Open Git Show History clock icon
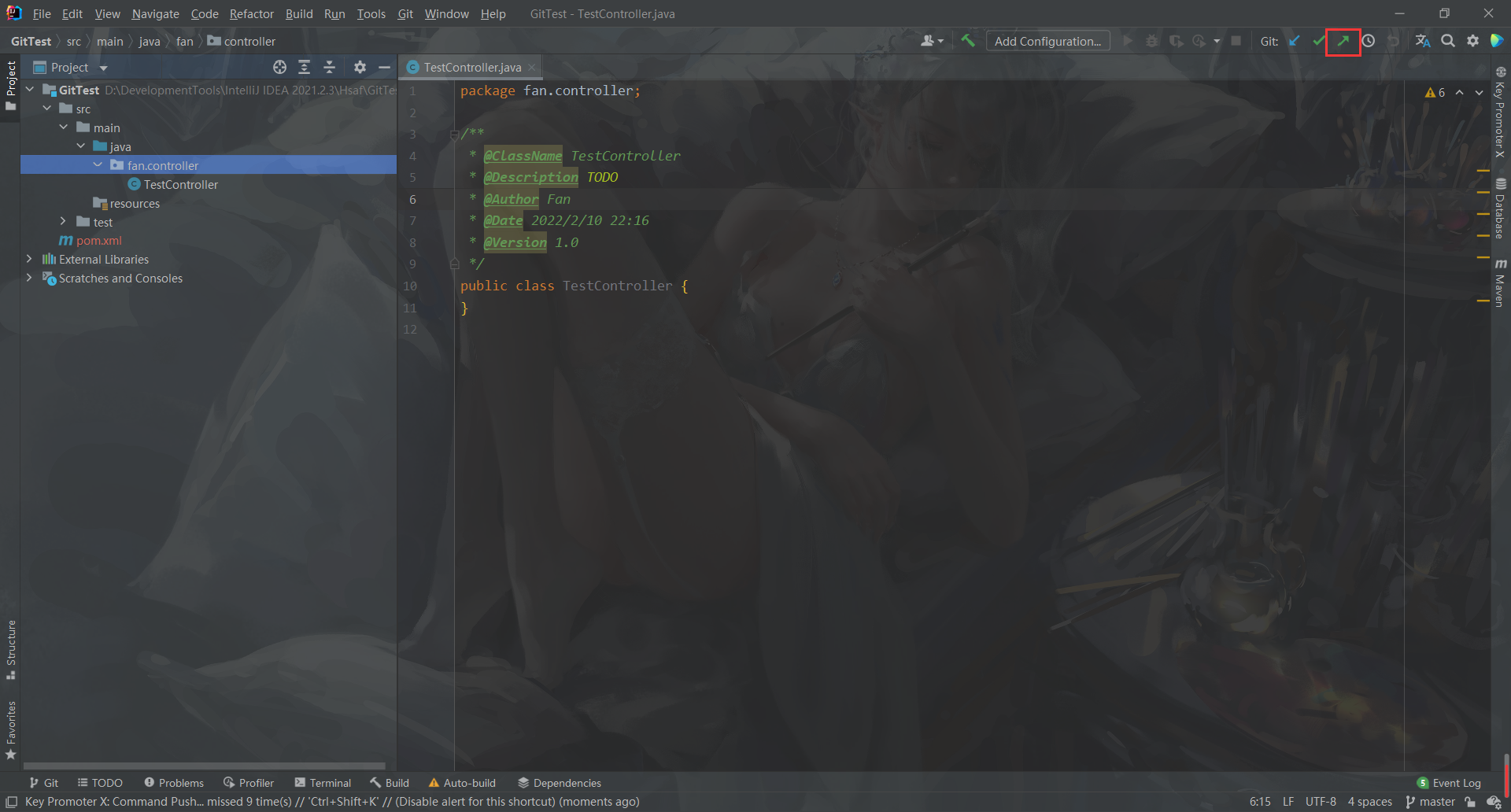The width and height of the screenshot is (1511, 812). pyautogui.click(x=1369, y=41)
